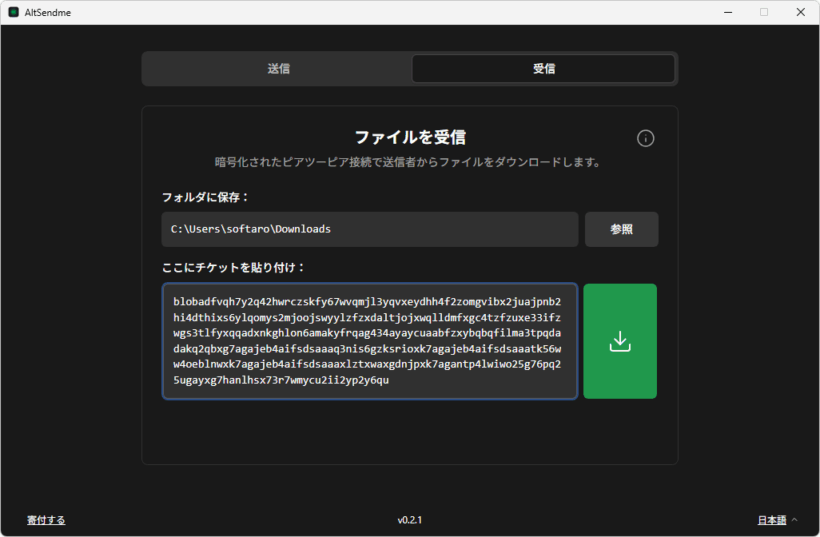Click the AltSendme app icon in title bar
Viewport: 820px width, 537px height.
coord(13,12)
